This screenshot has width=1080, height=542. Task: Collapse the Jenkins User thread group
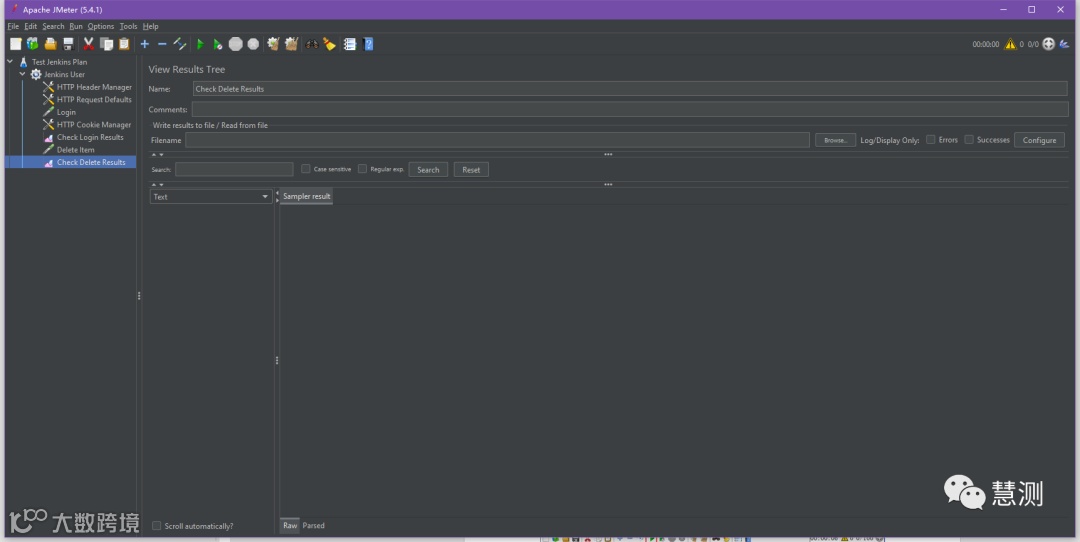[23, 74]
